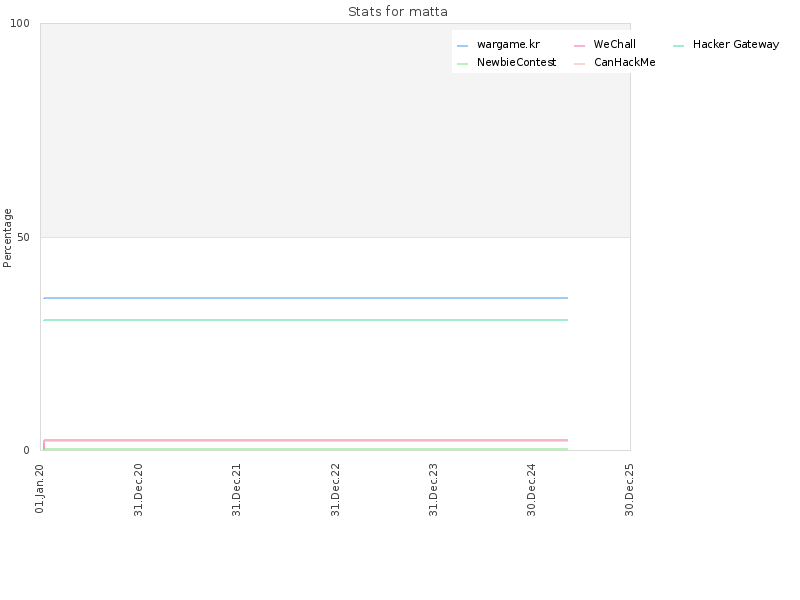The height and width of the screenshot is (600, 800).
Task: Click the Percentage y-axis label
Action: 7,238
